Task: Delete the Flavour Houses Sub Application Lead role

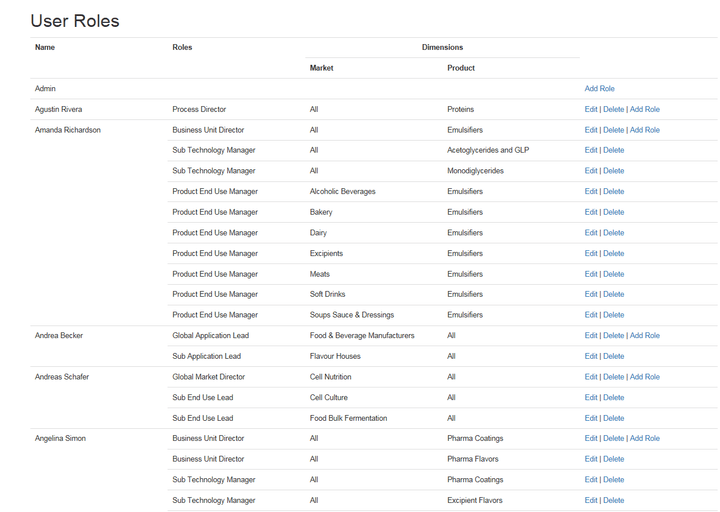Action: 613,356
